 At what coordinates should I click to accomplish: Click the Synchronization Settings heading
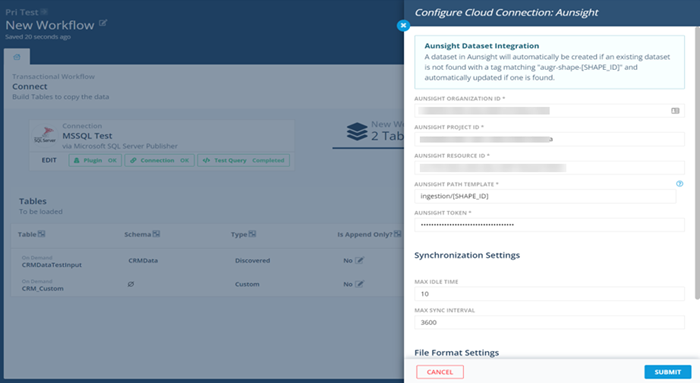(467, 255)
